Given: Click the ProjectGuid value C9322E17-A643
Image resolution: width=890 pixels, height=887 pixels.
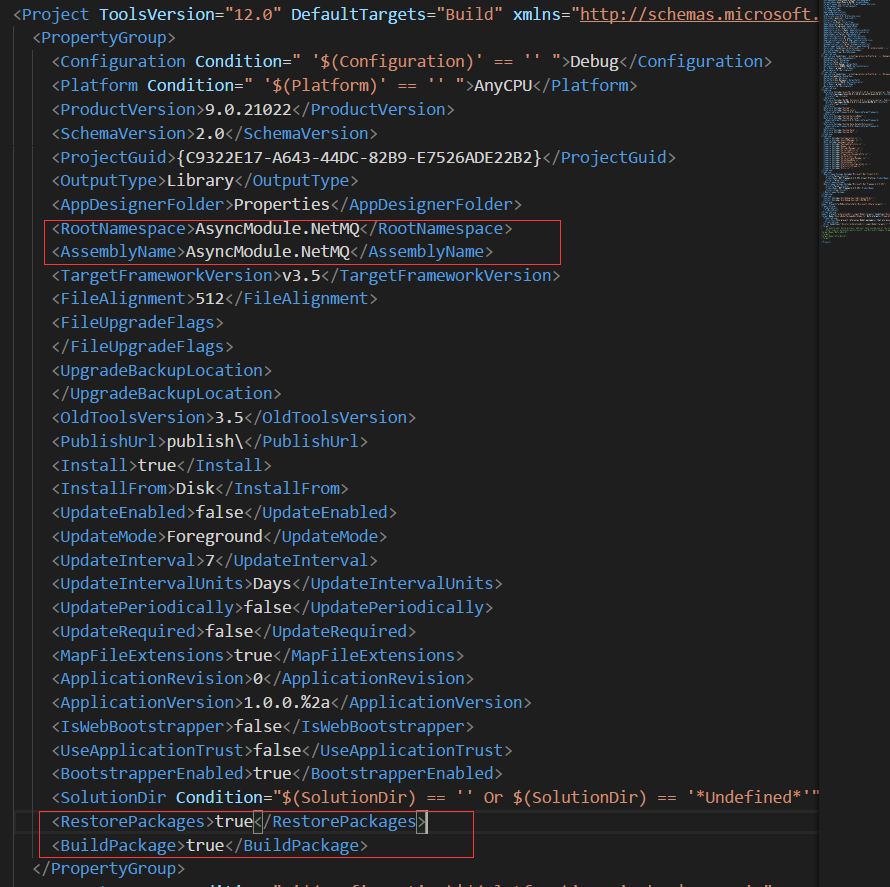Looking at the screenshot, I should point(359,158).
